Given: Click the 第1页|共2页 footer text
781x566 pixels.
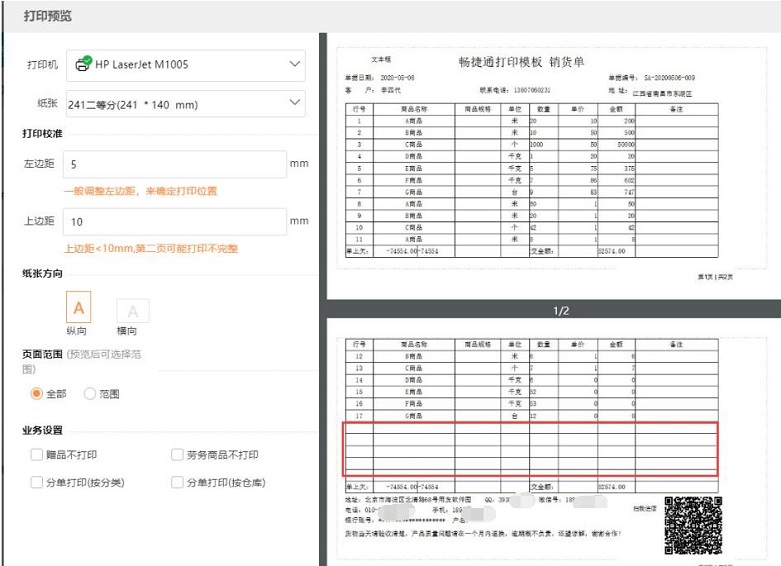Looking at the screenshot, I should pyautogui.click(x=715, y=277).
